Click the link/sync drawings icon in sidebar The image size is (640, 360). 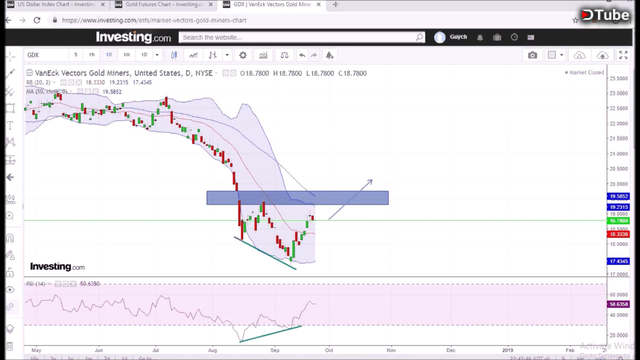11,307
